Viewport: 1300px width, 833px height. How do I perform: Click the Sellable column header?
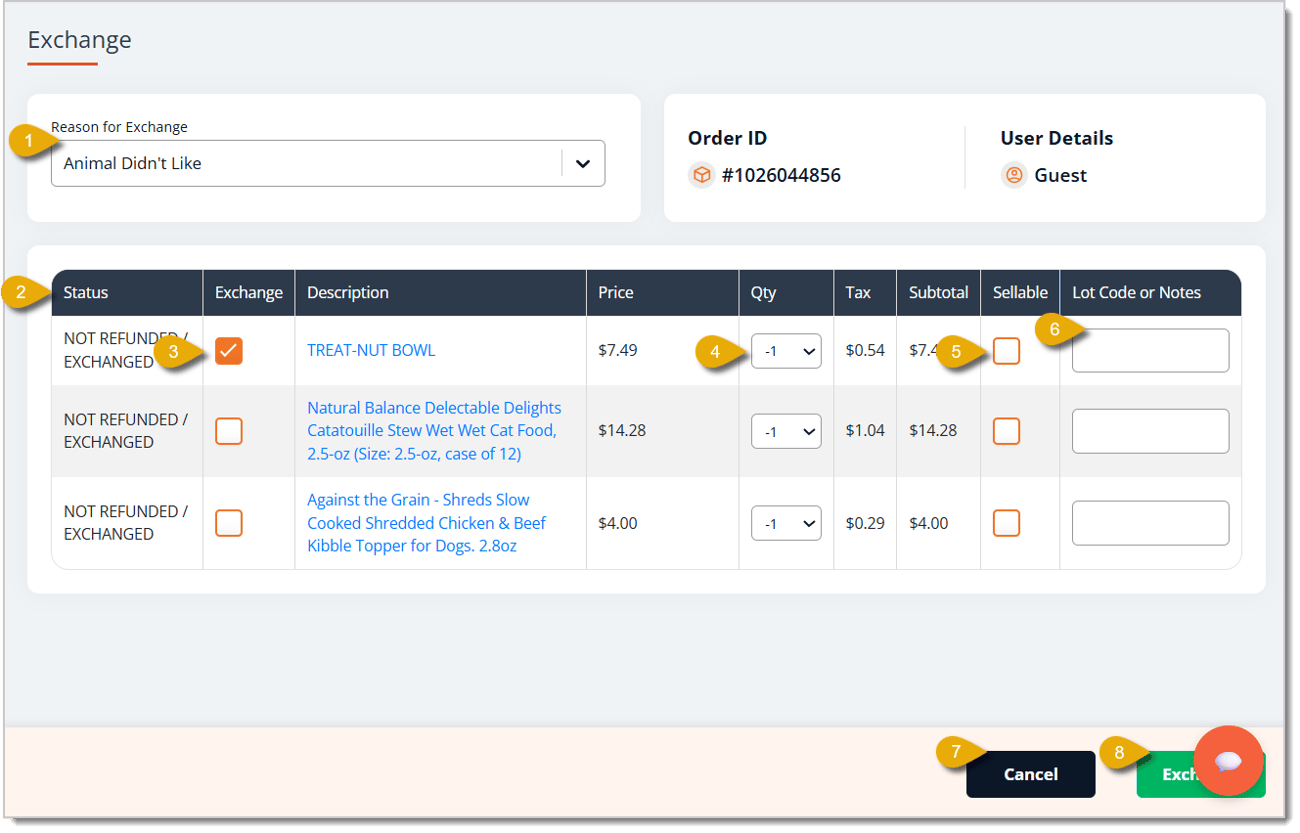[1020, 293]
